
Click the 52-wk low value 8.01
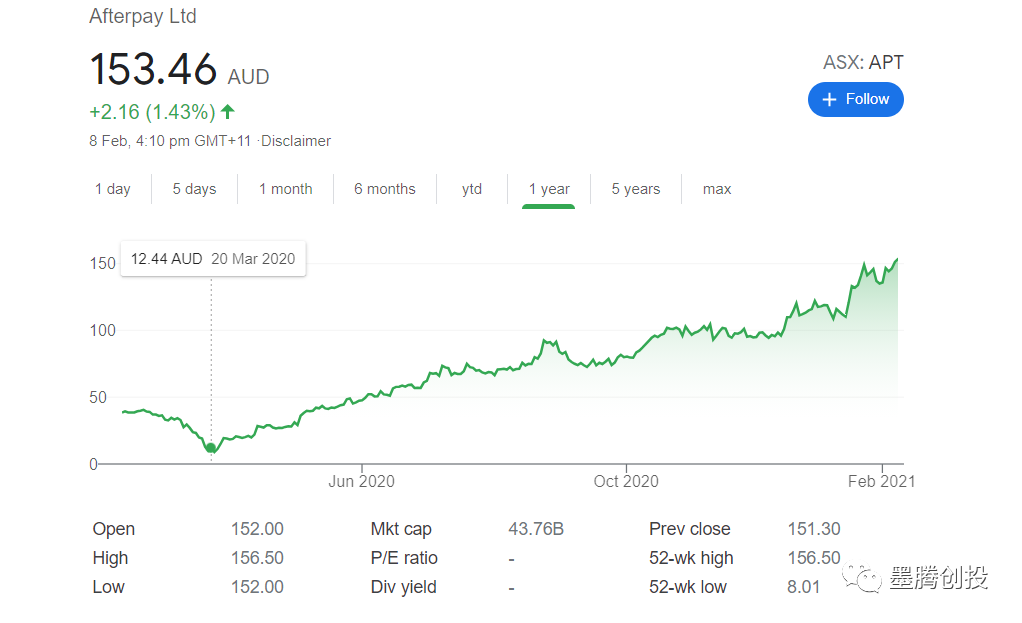803,587
